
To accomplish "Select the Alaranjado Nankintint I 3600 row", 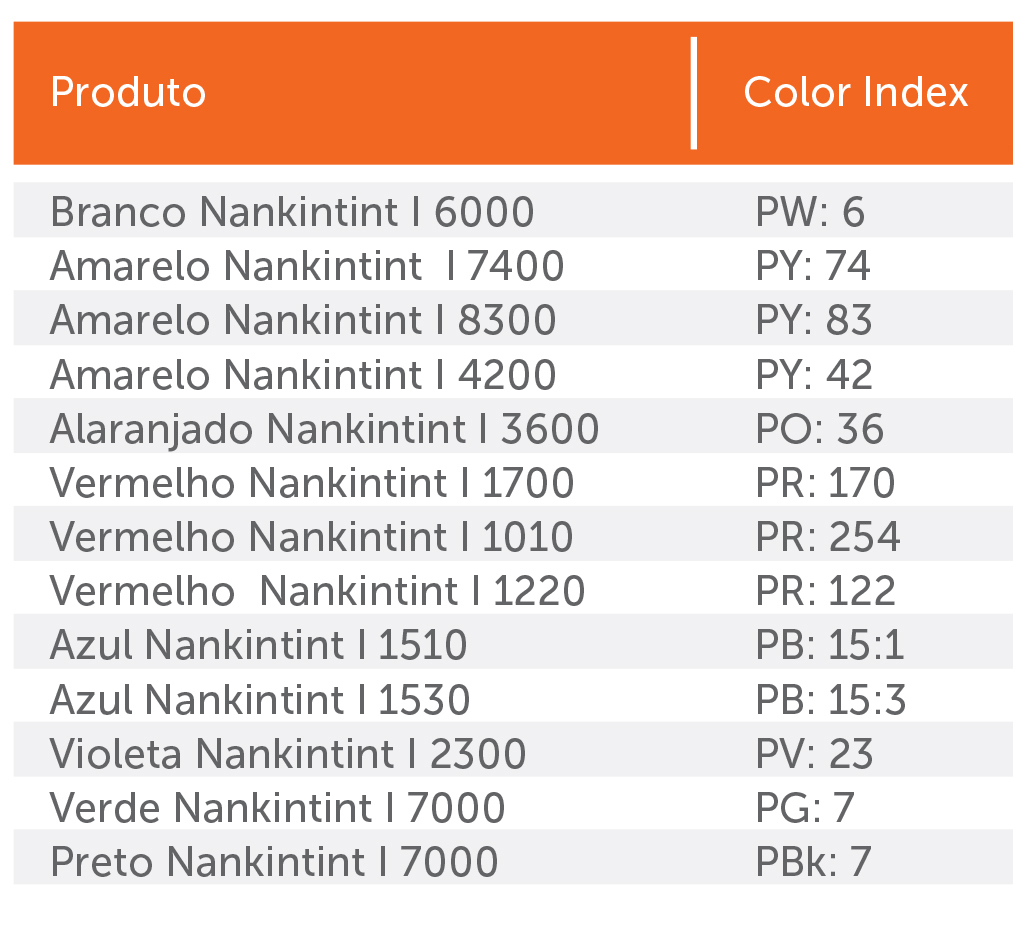I will point(324,429).
